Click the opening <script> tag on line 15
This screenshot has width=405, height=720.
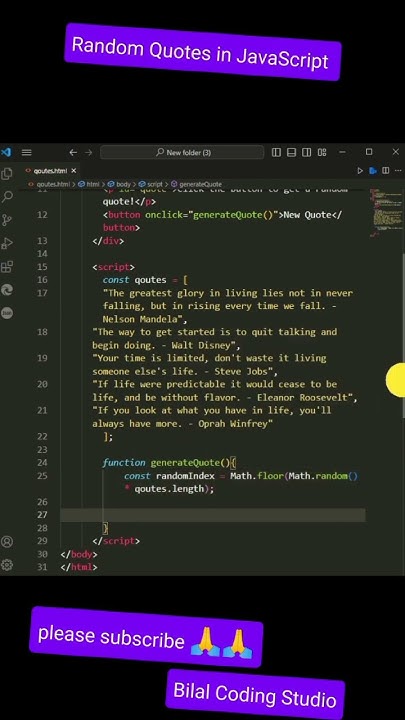click(113, 267)
